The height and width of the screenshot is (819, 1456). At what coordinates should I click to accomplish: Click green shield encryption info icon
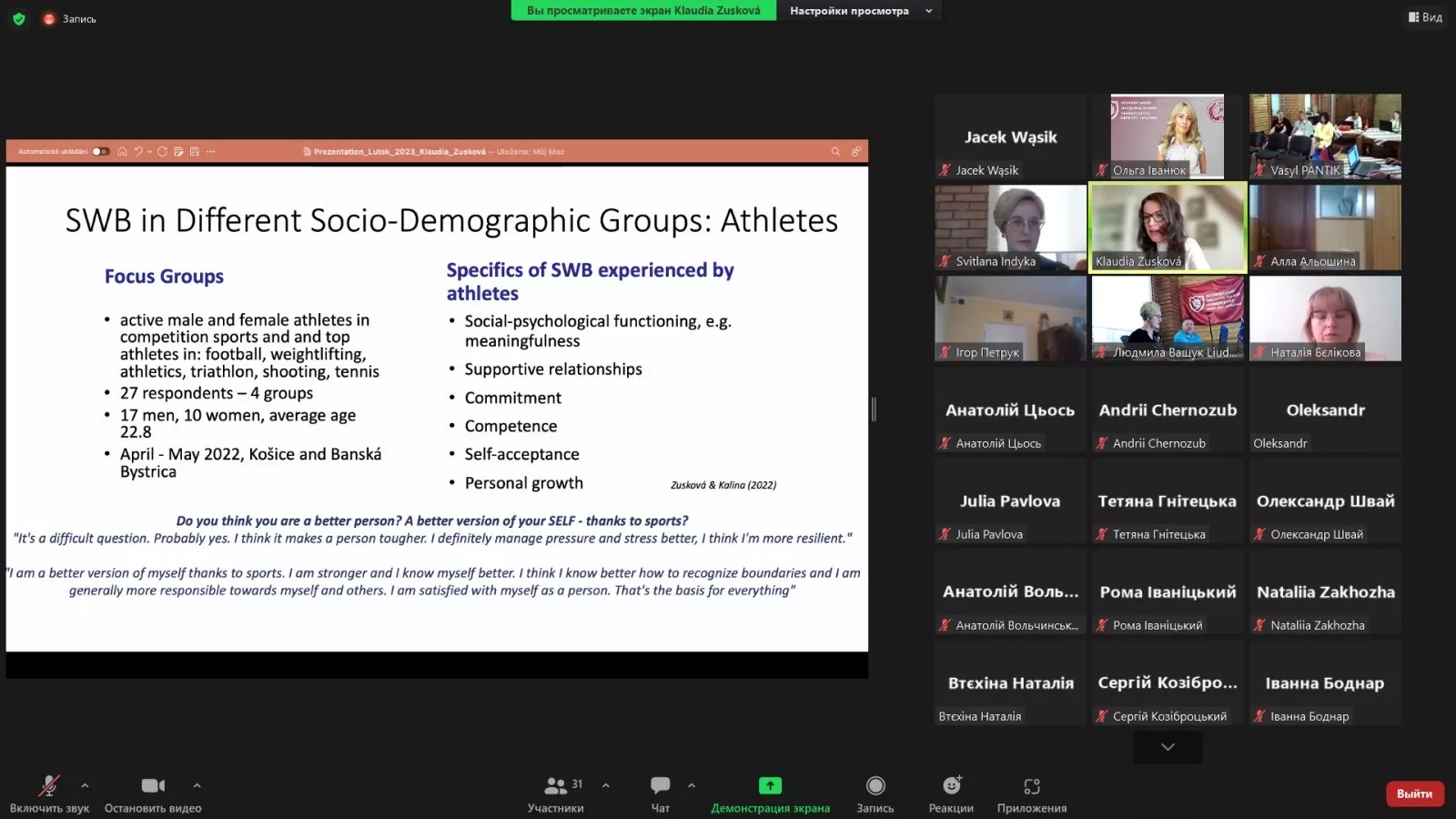pos(18,18)
